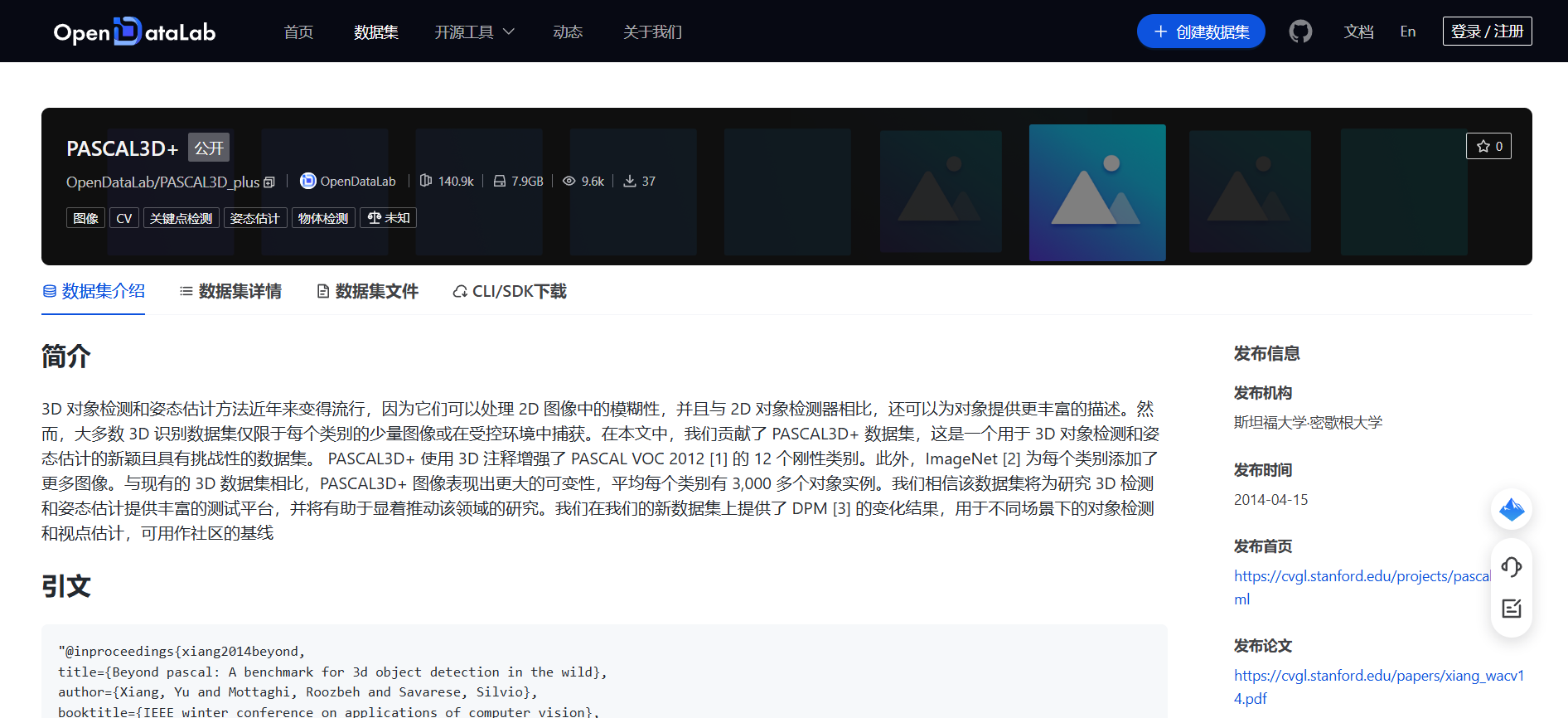This screenshot has height=718, width=1568.
Task: Click the 9.6k views eye icon
Action: click(569, 181)
